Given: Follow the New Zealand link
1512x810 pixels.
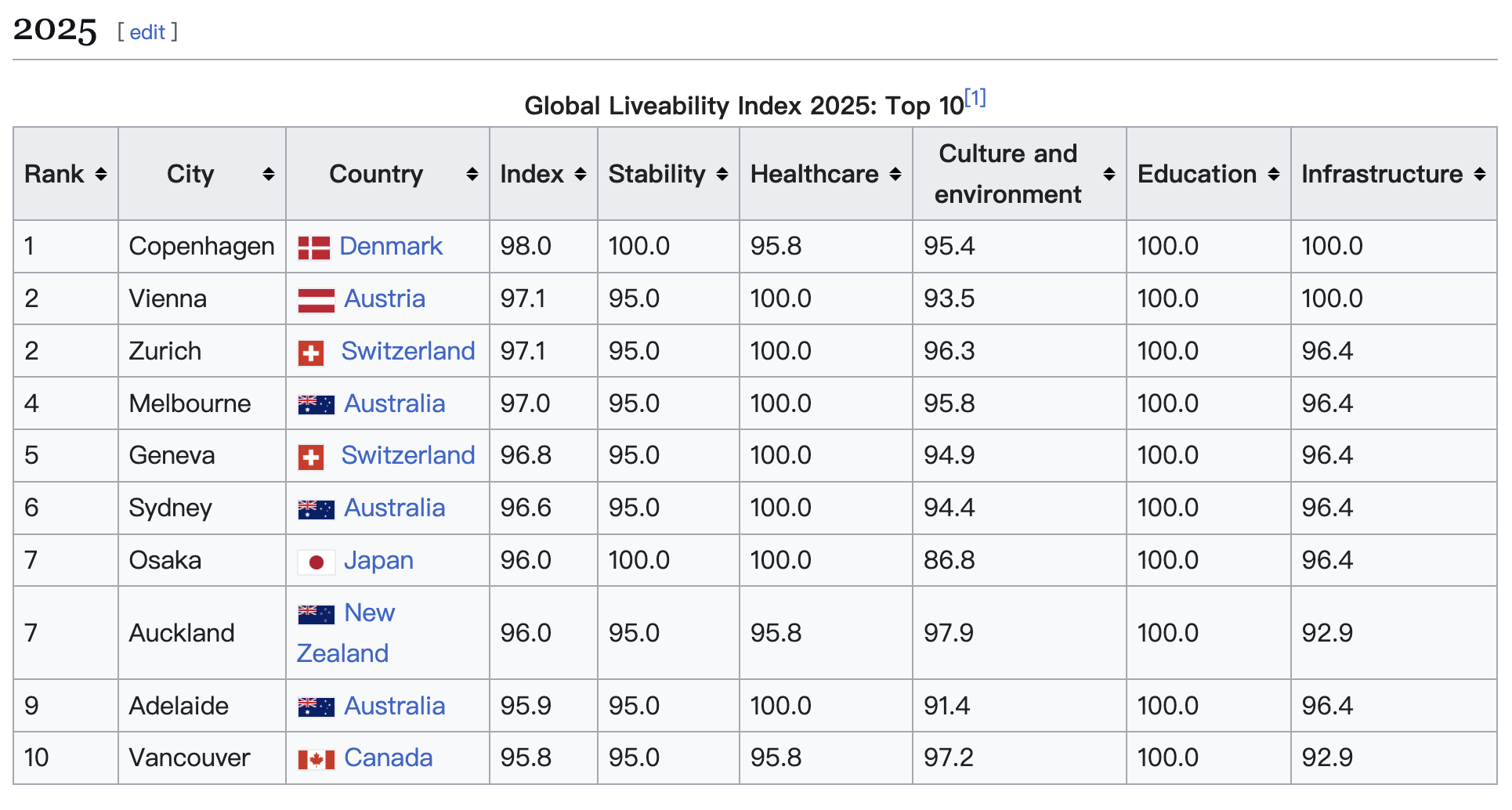Looking at the screenshot, I should 369,613.
